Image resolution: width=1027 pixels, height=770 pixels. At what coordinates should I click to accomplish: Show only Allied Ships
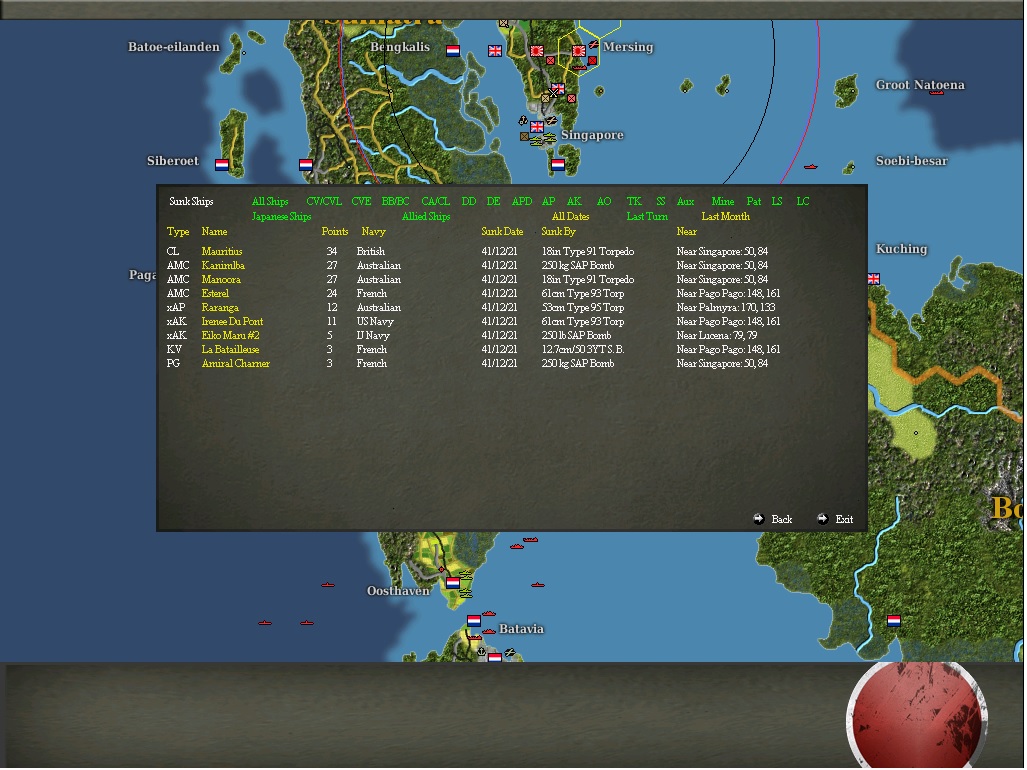click(426, 217)
